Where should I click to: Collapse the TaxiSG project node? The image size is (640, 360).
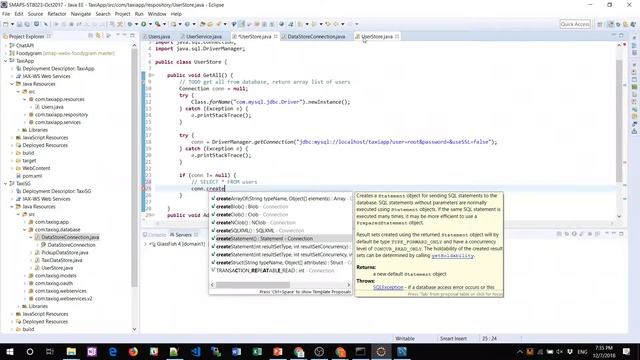tap(6, 184)
